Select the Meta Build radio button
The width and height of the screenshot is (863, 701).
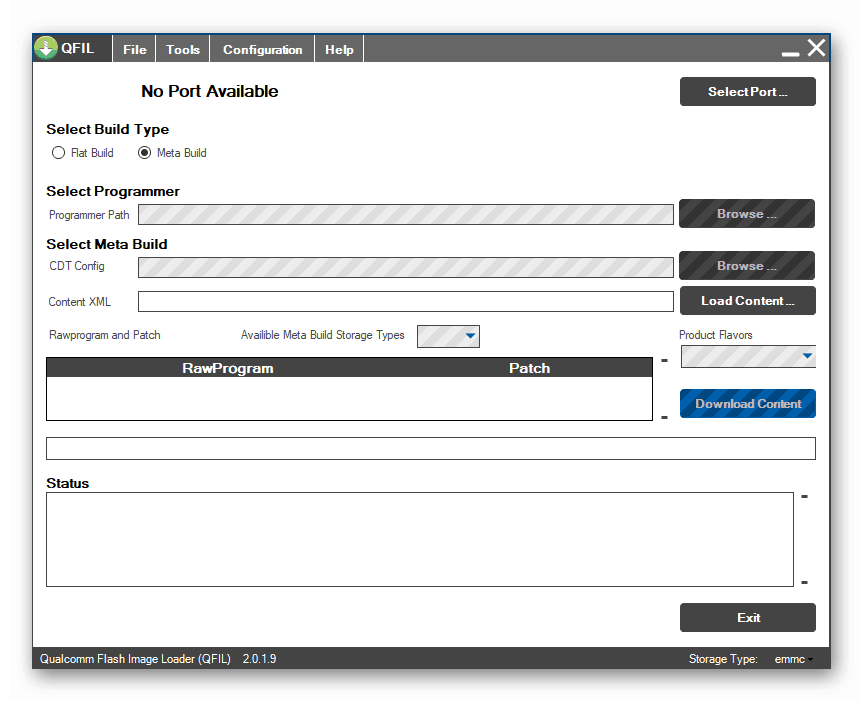(x=144, y=153)
